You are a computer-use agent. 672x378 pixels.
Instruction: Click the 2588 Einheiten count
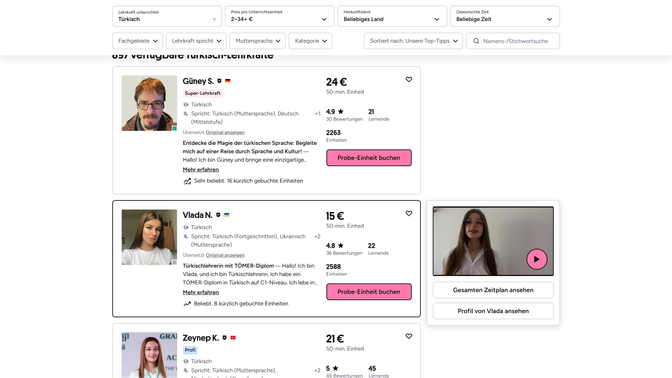pos(333,267)
